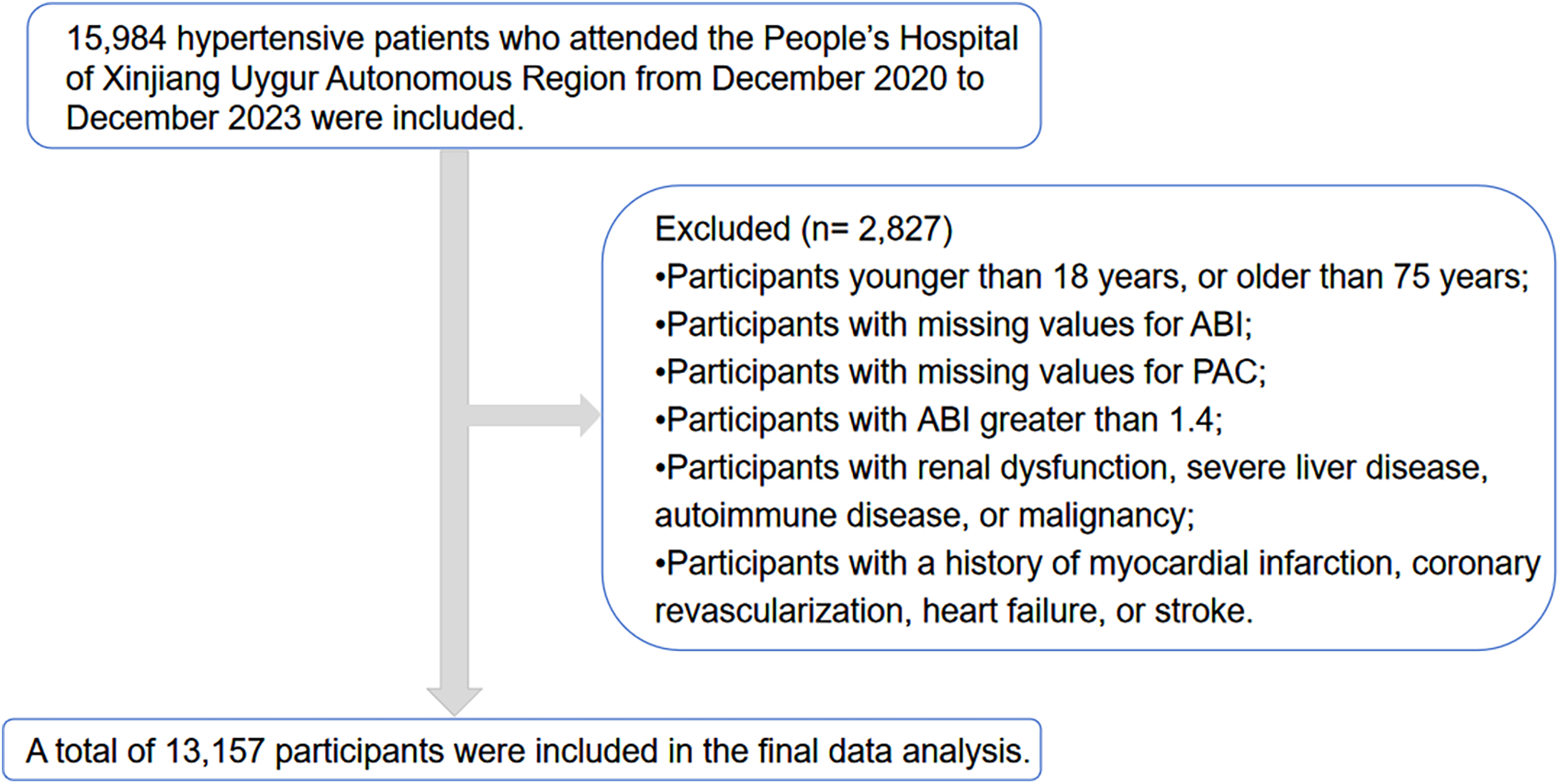Select the "autoimmune disease, or malignancy" line

924,515
